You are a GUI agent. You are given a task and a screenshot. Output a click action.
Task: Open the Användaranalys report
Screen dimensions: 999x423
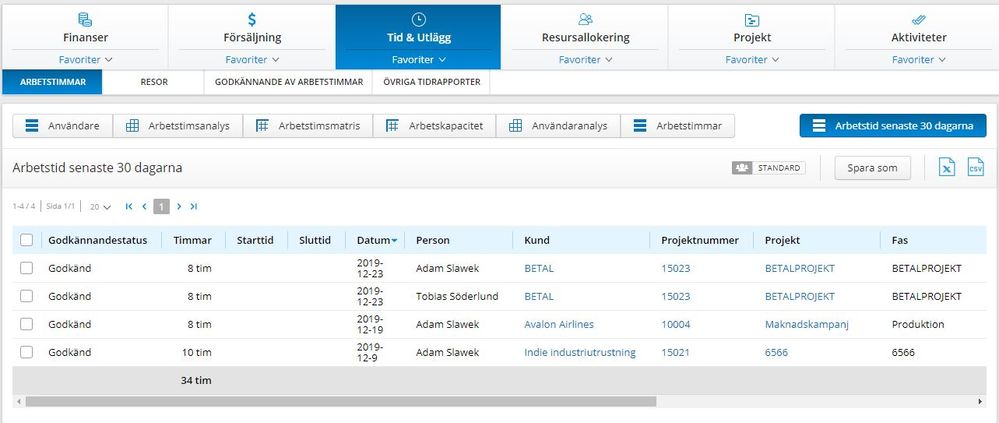(558, 126)
